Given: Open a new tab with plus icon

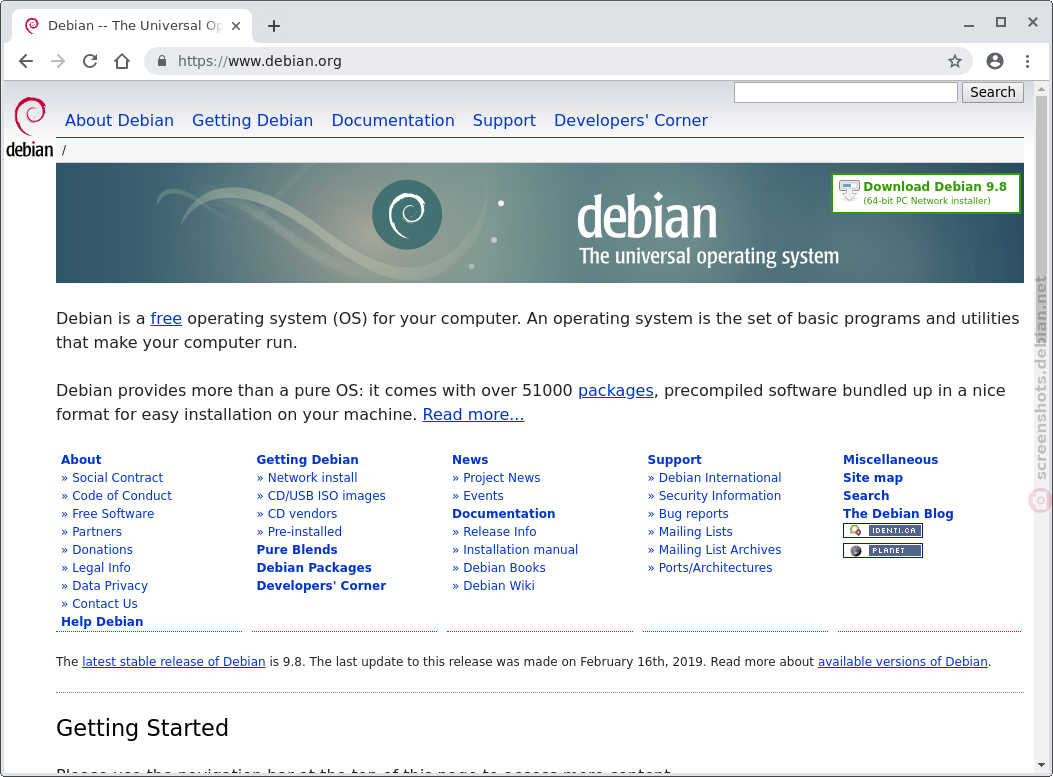Looking at the screenshot, I should [x=273, y=26].
